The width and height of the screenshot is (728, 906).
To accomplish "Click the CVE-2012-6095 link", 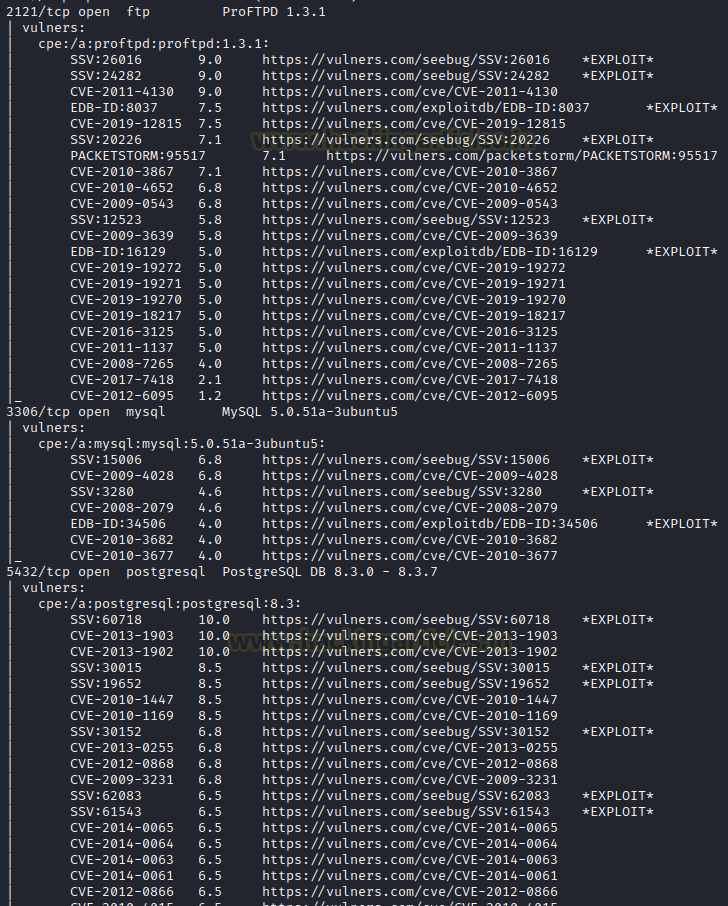I will [x=410, y=396].
